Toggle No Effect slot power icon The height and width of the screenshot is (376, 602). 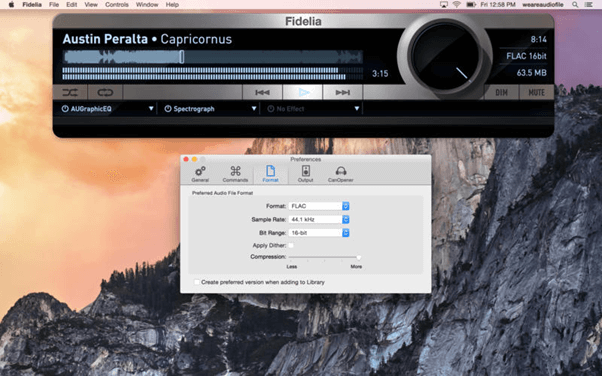point(271,109)
